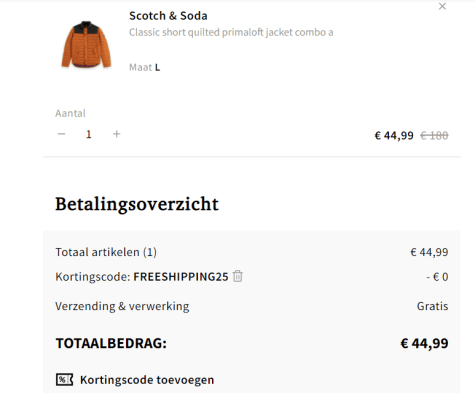The height and width of the screenshot is (393, 475).
Task: Increase quantity with the plus icon
Action: tap(116, 134)
